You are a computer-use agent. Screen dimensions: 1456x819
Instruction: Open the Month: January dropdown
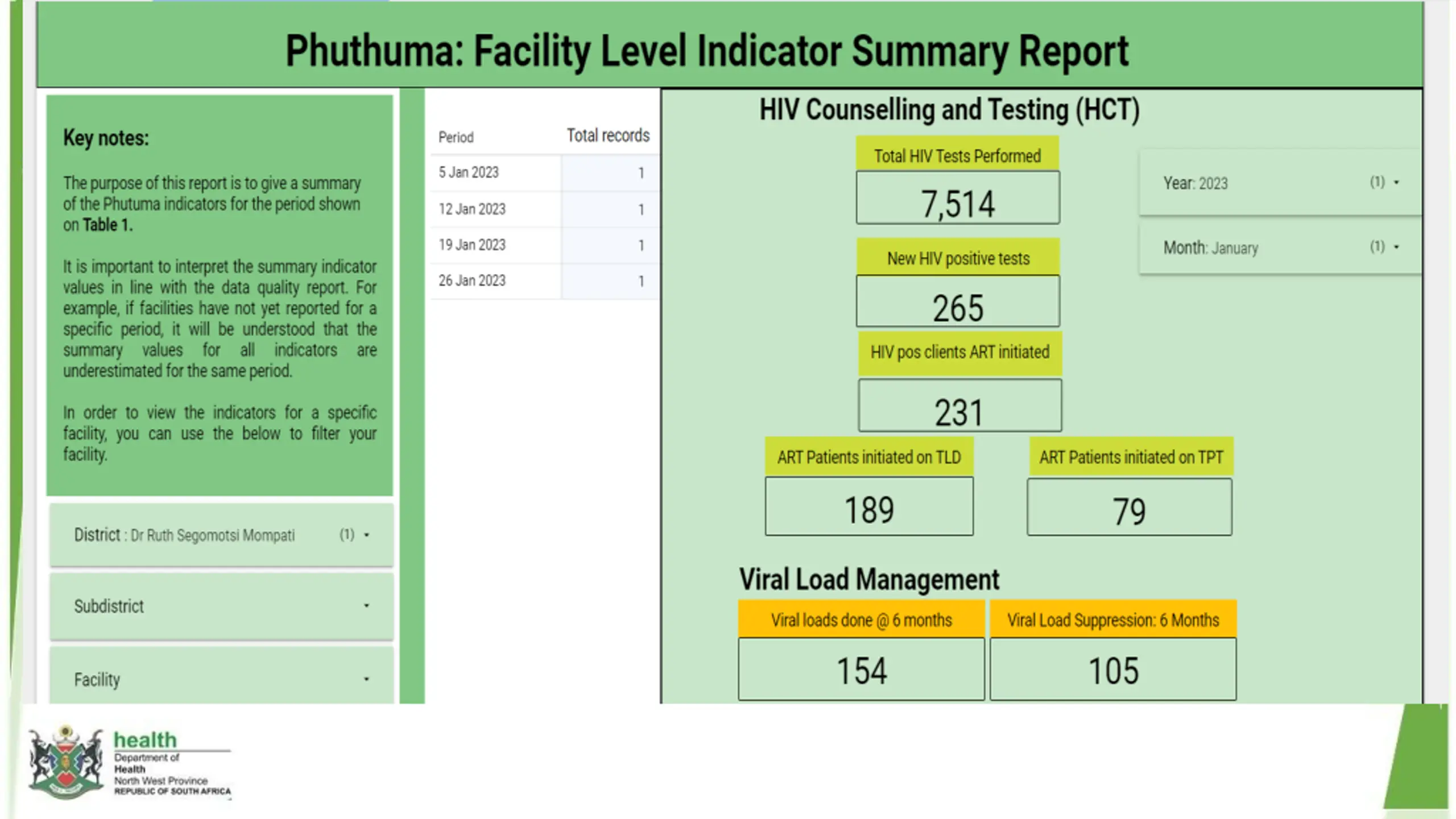click(1280, 247)
